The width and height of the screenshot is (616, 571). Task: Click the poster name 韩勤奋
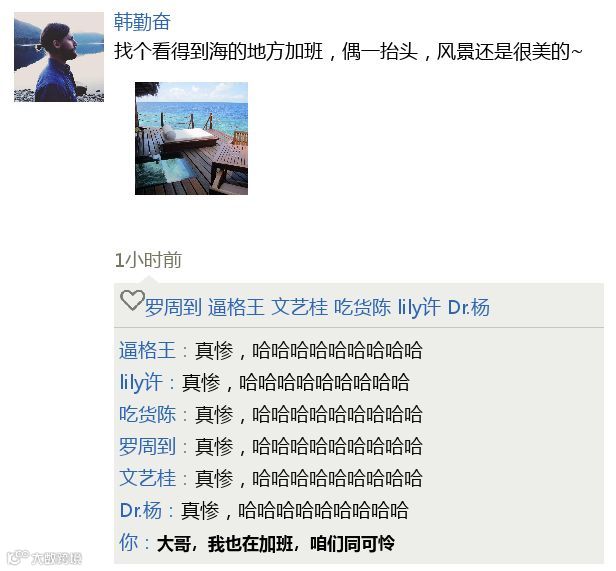[x=142, y=22]
